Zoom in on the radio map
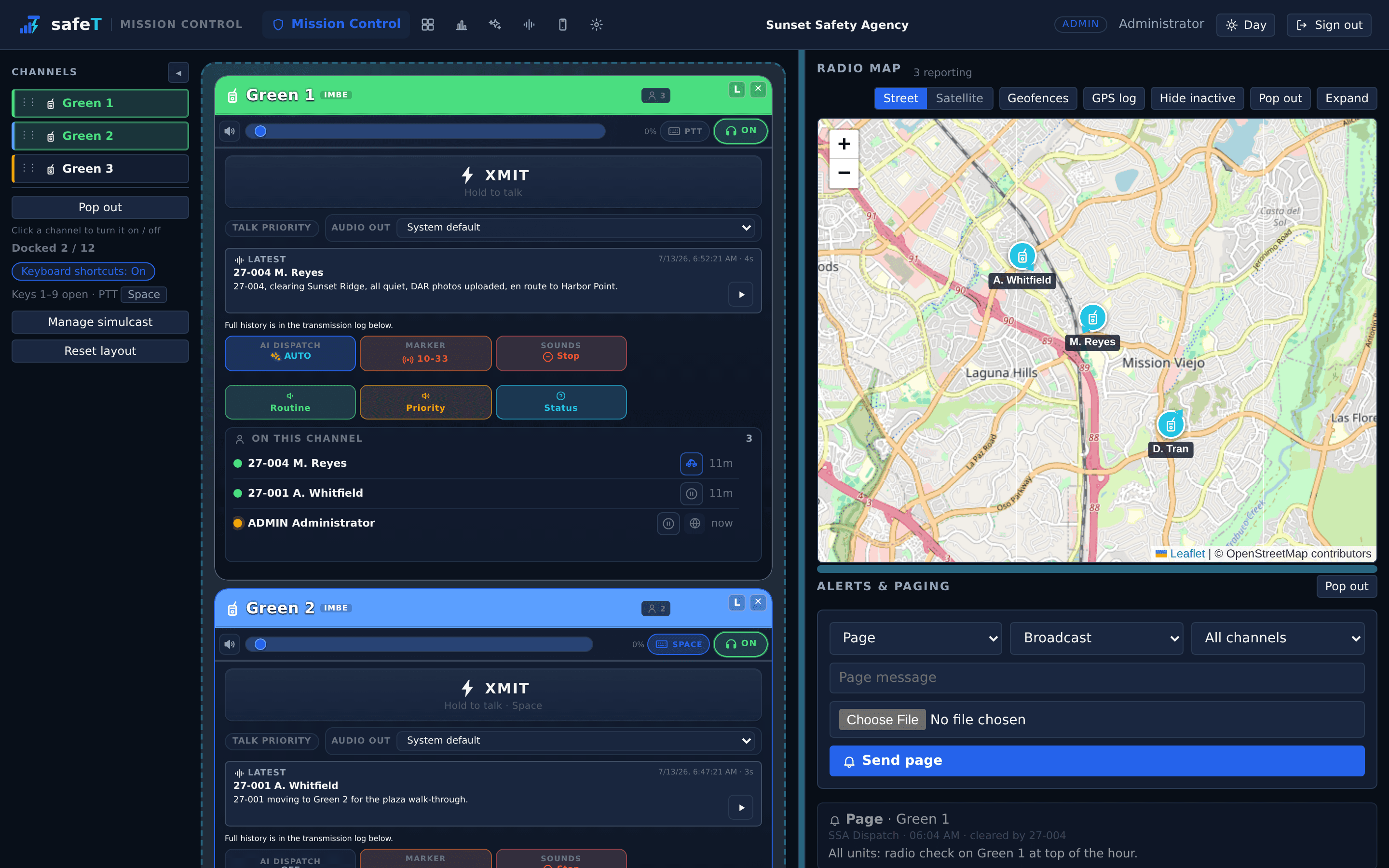Image resolution: width=1389 pixels, height=868 pixels. 844,144
